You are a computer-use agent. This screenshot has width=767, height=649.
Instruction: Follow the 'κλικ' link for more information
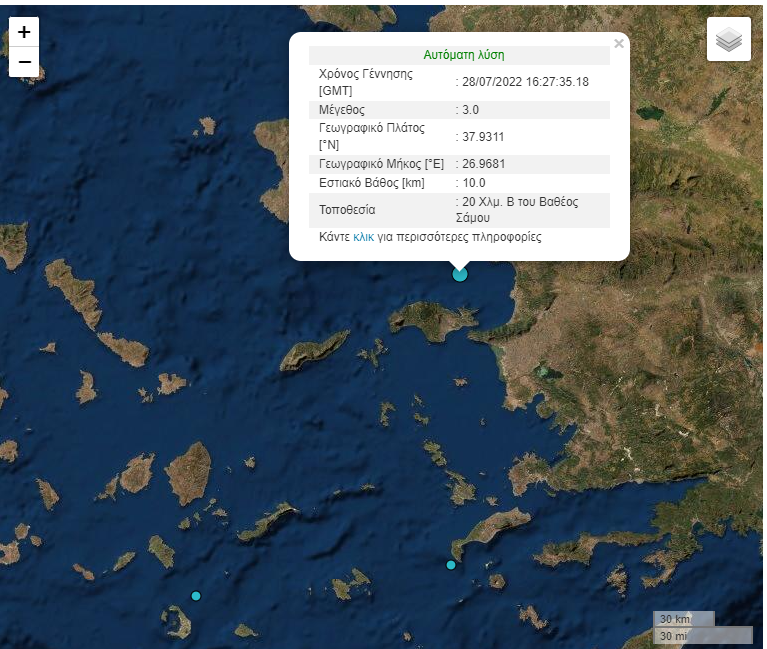(363, 237)
